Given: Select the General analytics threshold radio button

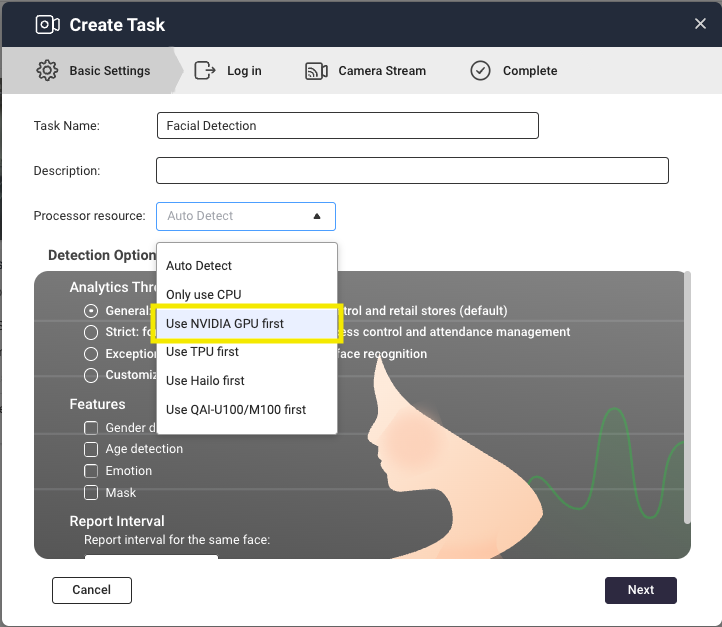Looking at the screenshot, I should 91,311.
